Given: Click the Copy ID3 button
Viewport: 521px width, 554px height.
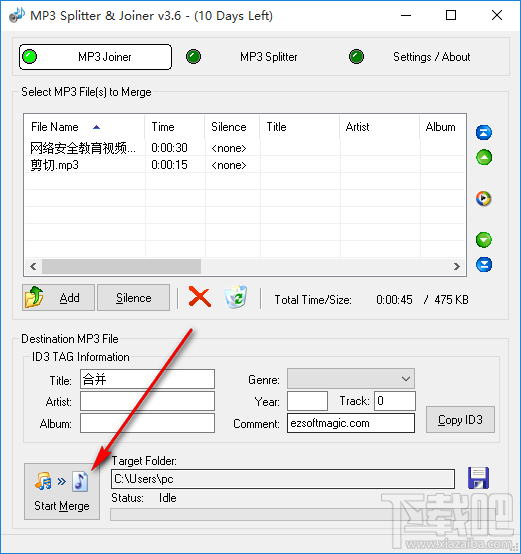Looking at the screenshot, I should pos(460,419).
